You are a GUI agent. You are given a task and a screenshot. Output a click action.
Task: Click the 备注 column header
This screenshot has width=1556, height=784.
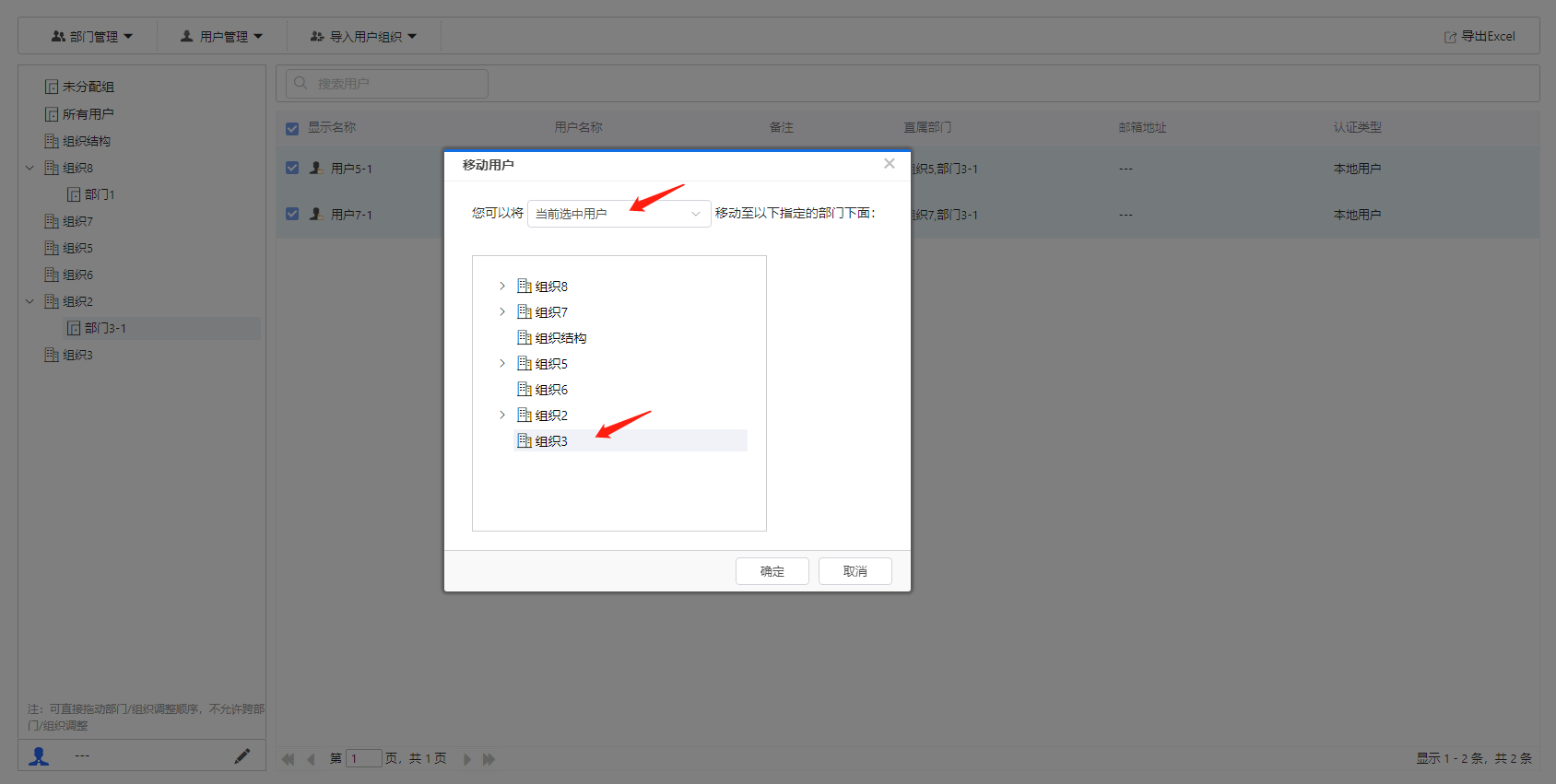click(782, 128)
